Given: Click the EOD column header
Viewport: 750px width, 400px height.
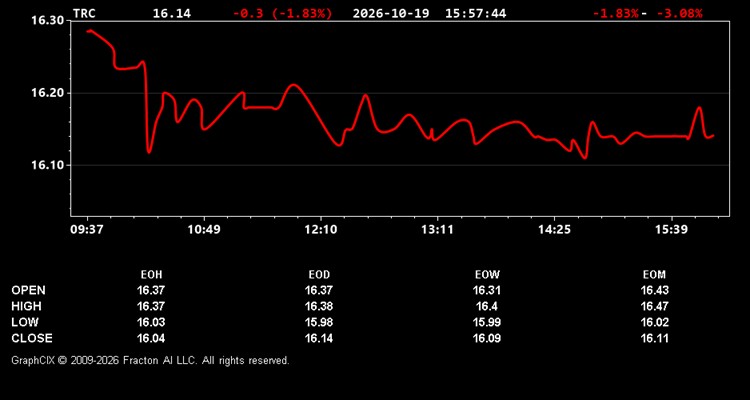Looking at the screenshot, I should (x=319, y=275).
